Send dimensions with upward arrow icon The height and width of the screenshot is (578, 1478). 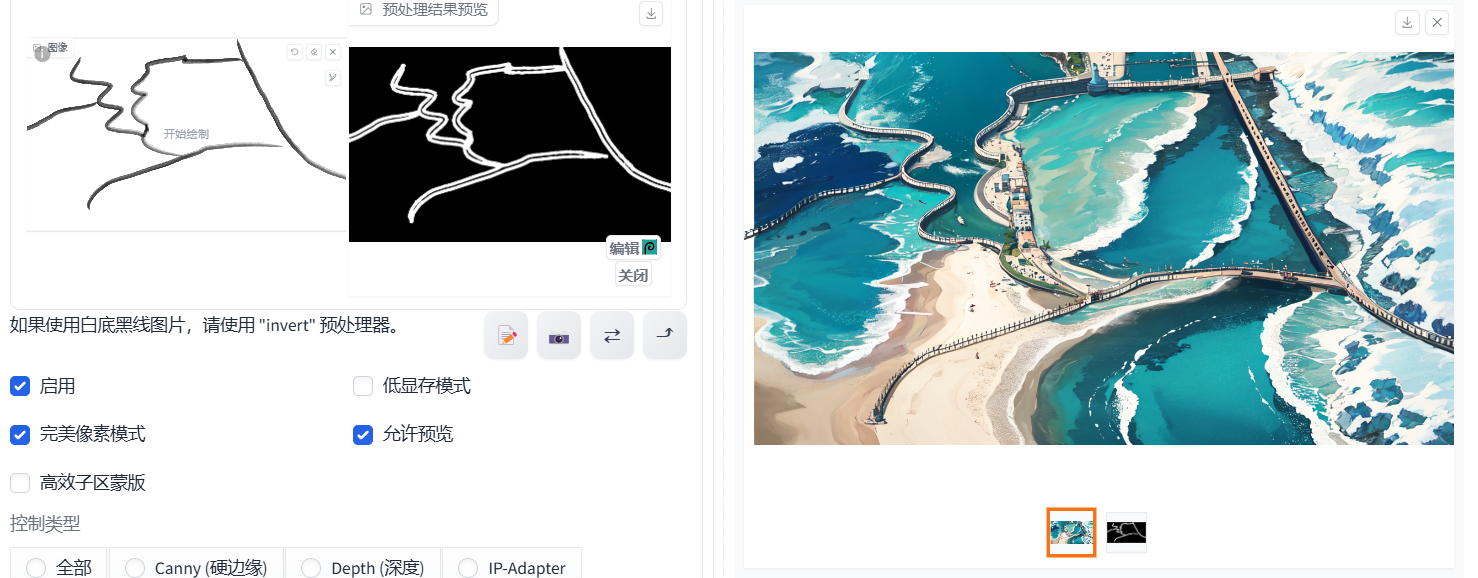coord(665,336)
